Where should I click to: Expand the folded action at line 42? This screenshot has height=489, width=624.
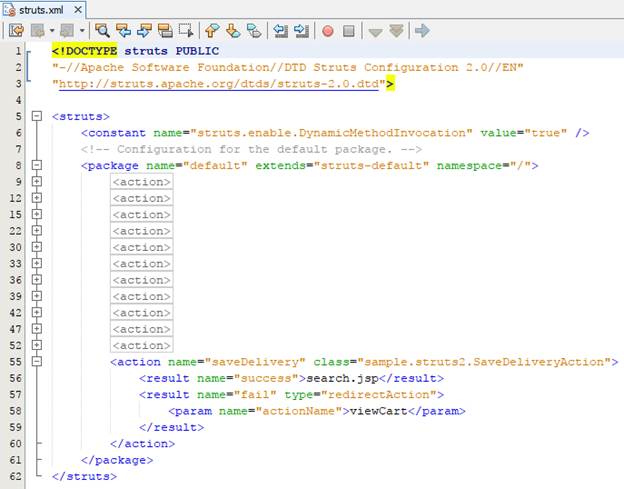pyautogui.click(x=37, y=312)
